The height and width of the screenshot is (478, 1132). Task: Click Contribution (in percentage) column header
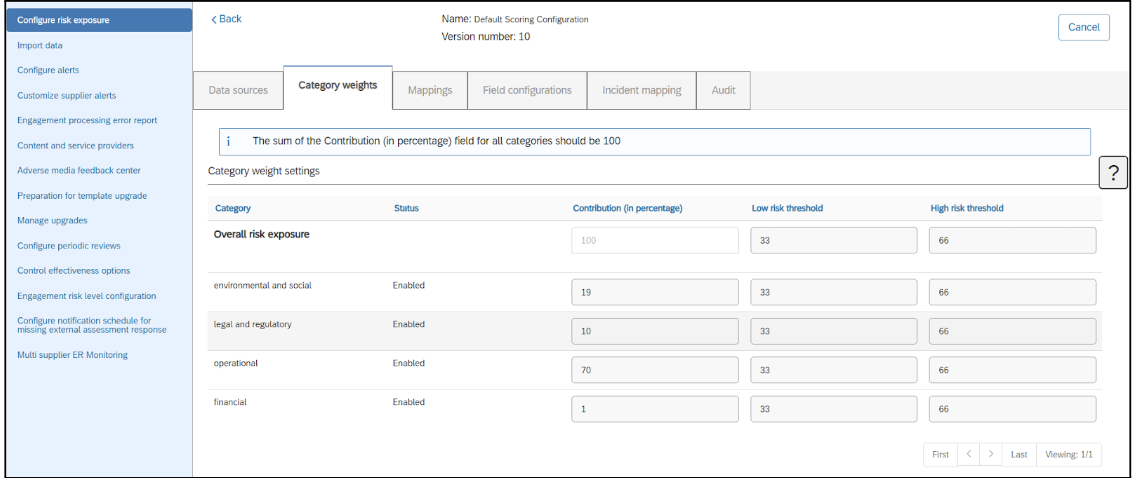point(627,208)
